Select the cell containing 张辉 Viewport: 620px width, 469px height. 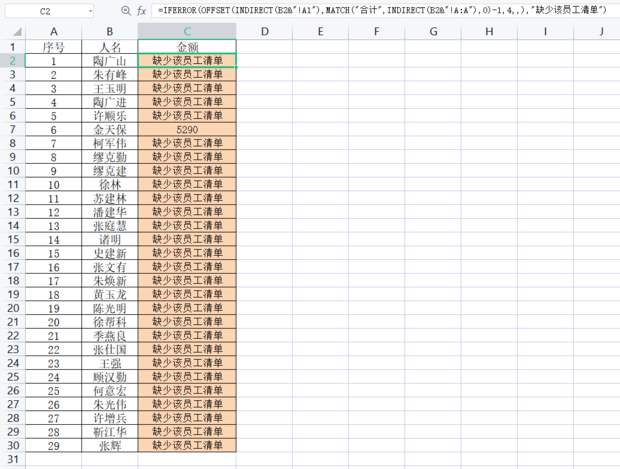(x=110, y=445)
